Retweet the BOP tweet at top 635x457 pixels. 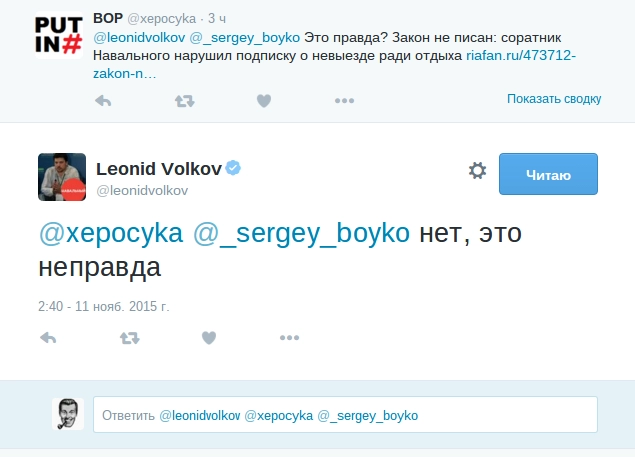point(184,100)
